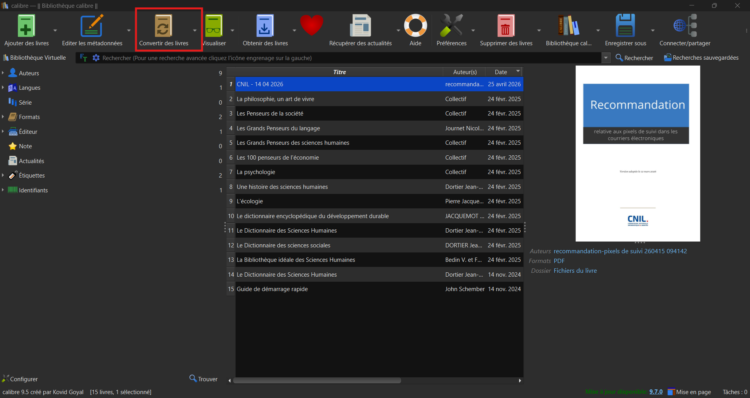Expand the Éditeur tree node
Viewport: 750px width, 398px height.
tap(3, 132)
